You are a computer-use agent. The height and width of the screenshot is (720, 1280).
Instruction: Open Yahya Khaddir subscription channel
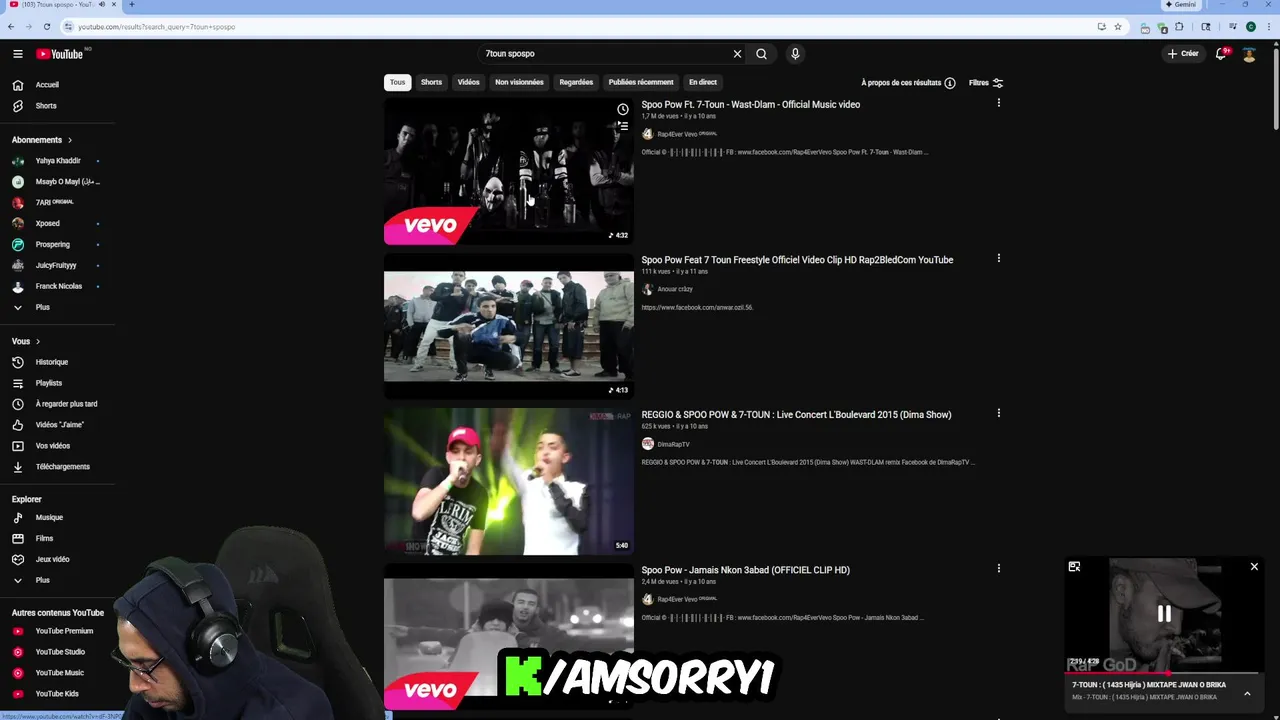(x=58, y=161)
